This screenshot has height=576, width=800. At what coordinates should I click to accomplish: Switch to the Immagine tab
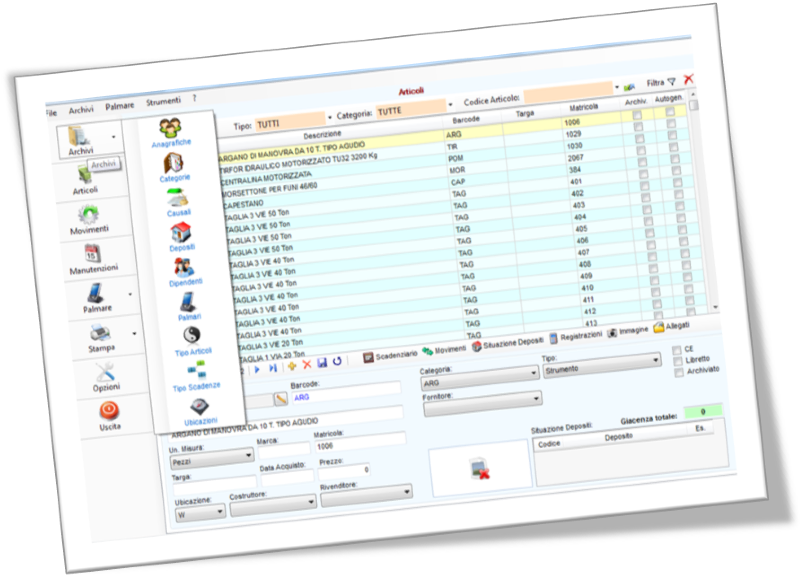coord(628,331)
